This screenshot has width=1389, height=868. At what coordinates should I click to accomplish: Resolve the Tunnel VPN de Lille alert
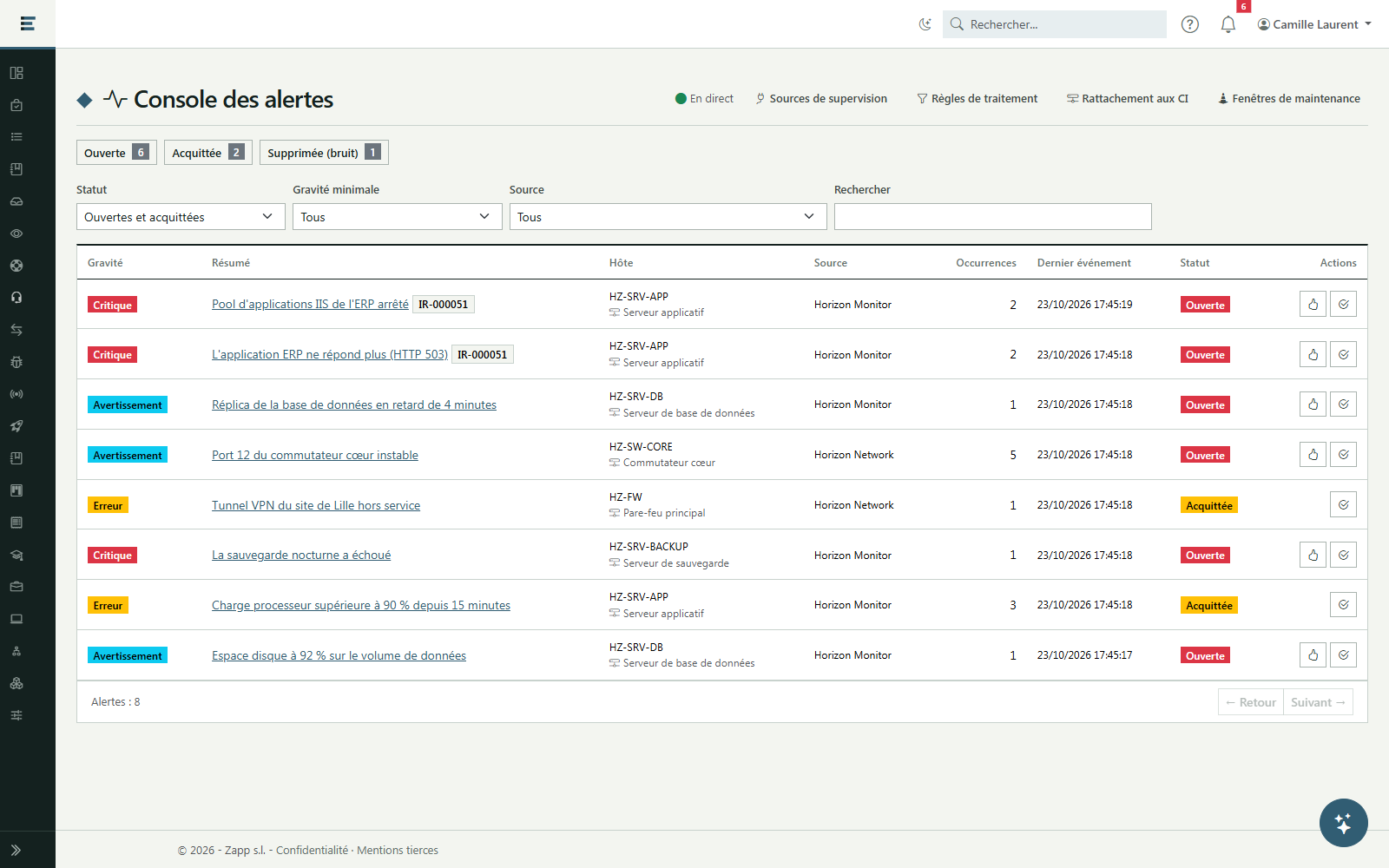pos(1343,505)
